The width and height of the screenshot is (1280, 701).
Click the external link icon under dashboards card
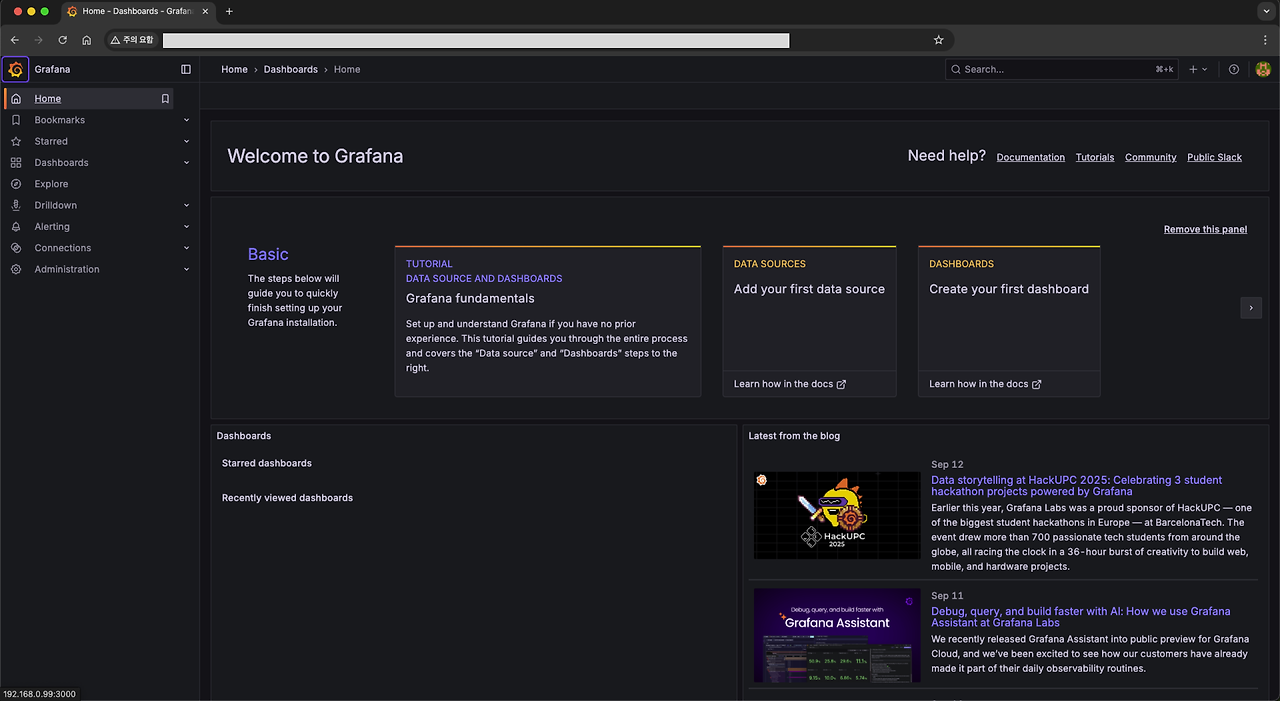(1036, 384)
